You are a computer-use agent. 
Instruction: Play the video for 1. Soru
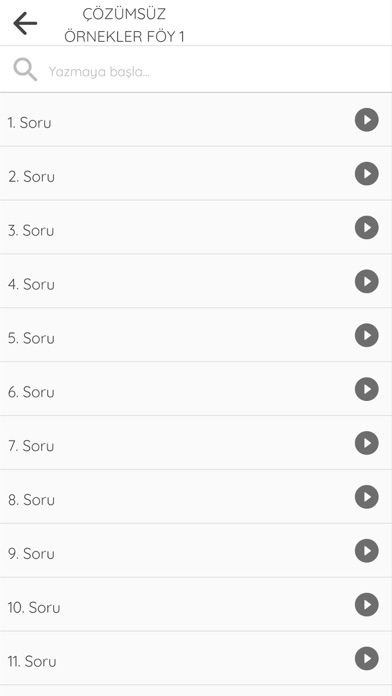pyautogui.click(x=366, y=120)
